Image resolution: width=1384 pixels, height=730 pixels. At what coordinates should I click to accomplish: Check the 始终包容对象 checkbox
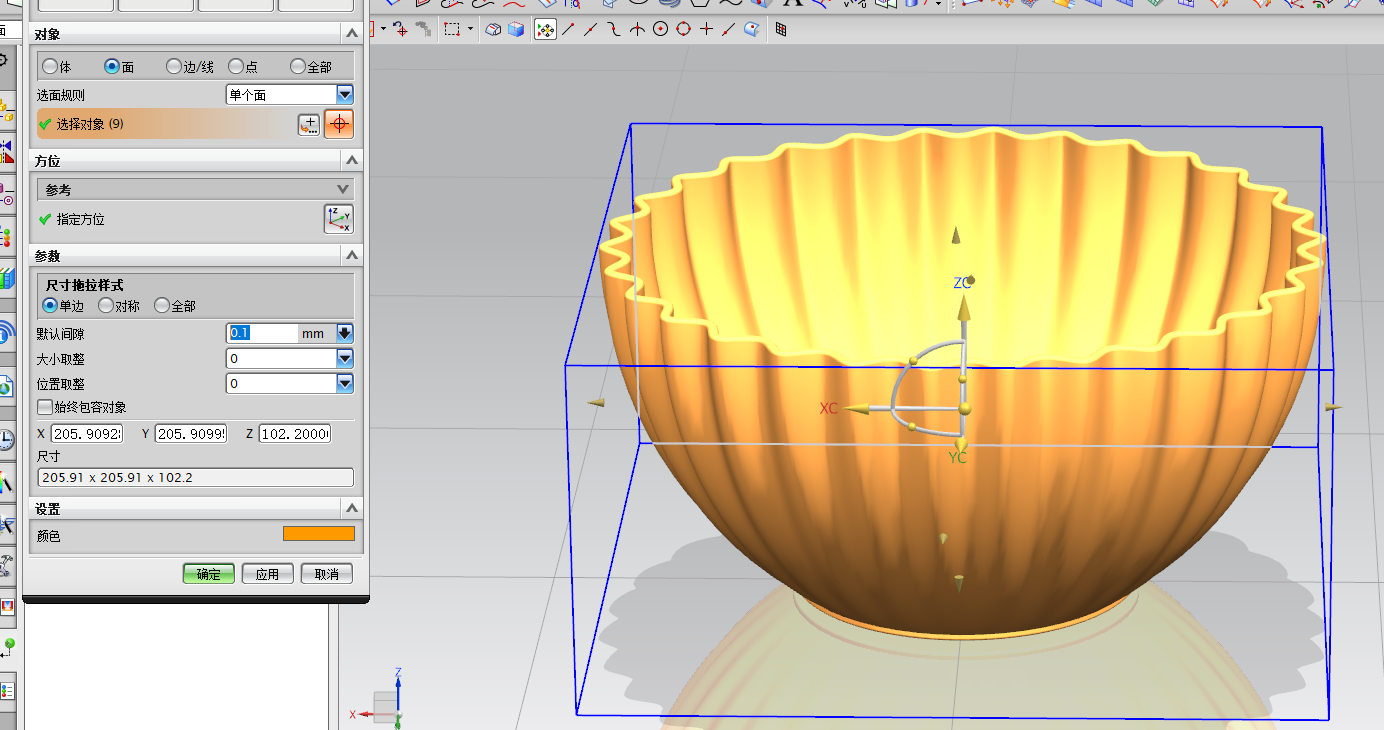click(x=45, y=407)
